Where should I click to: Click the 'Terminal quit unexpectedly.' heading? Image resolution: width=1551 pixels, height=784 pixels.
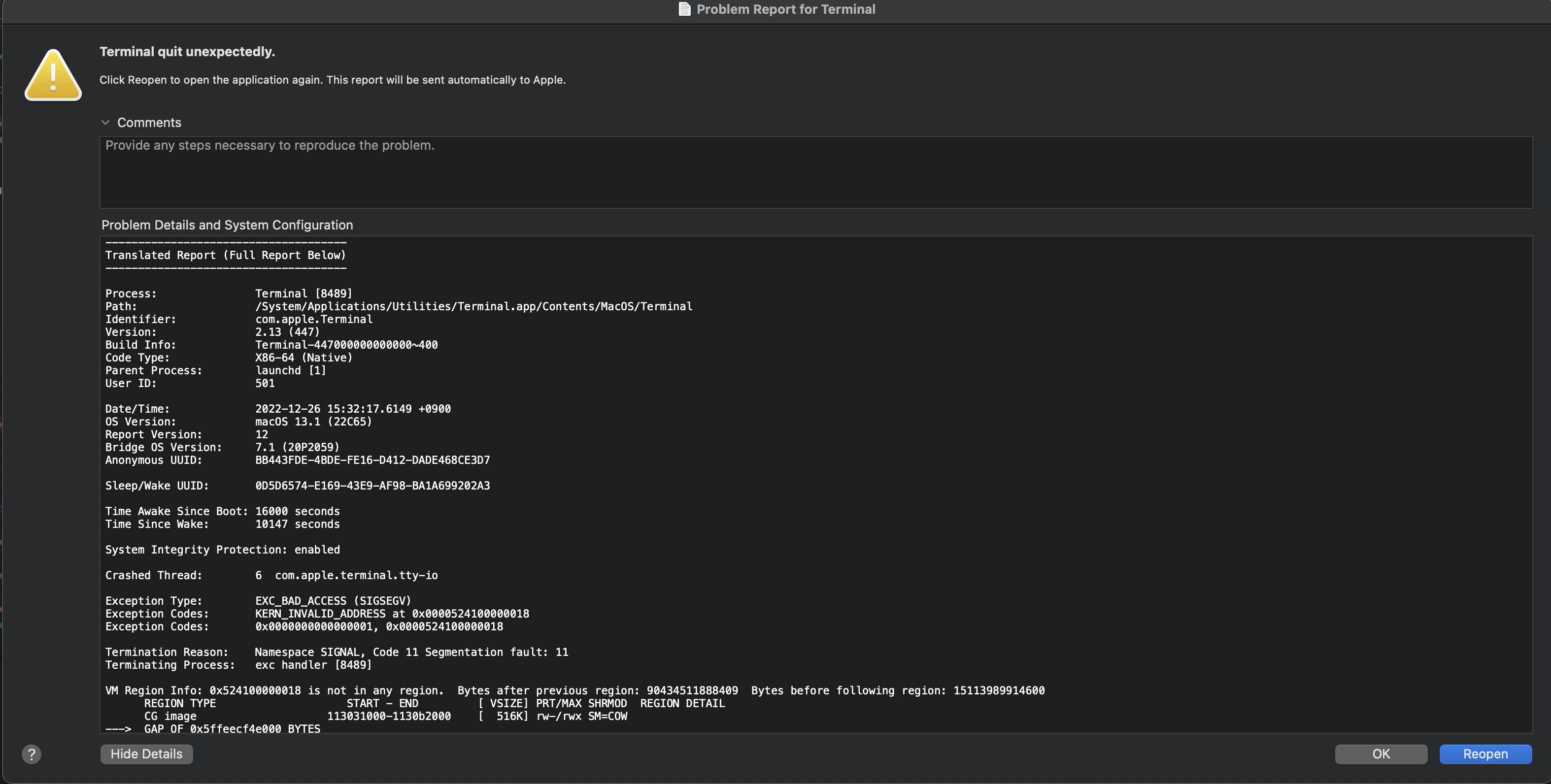click(187, 52)
